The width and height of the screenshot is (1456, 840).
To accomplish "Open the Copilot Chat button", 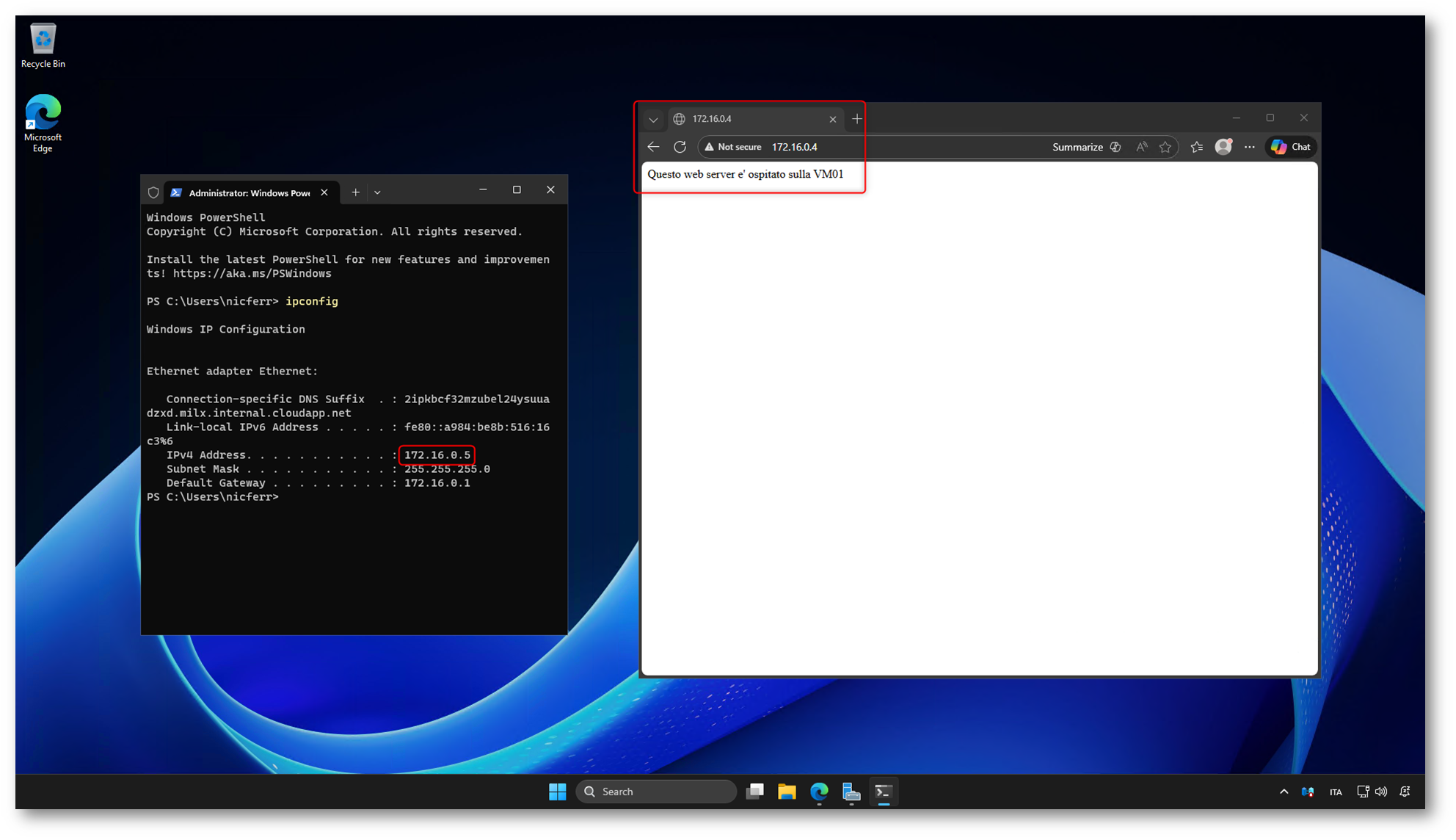I will coord(1291,147).
